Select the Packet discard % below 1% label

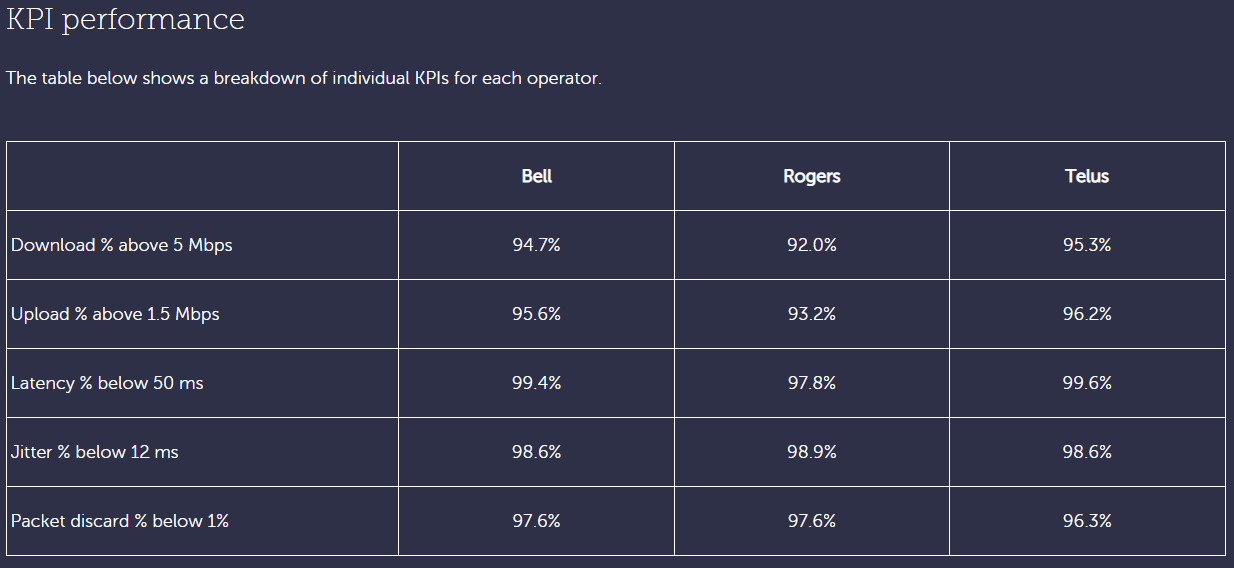coord(120,521)
